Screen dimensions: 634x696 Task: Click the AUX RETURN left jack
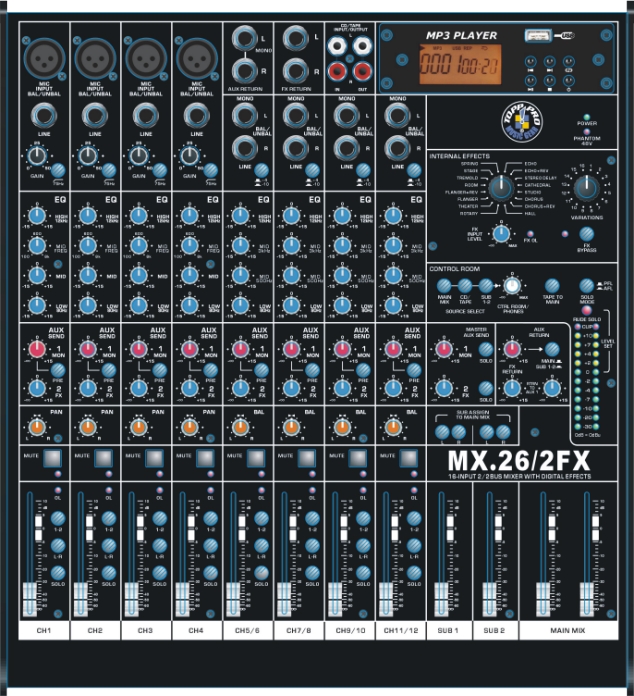click(x=245, y=39)
